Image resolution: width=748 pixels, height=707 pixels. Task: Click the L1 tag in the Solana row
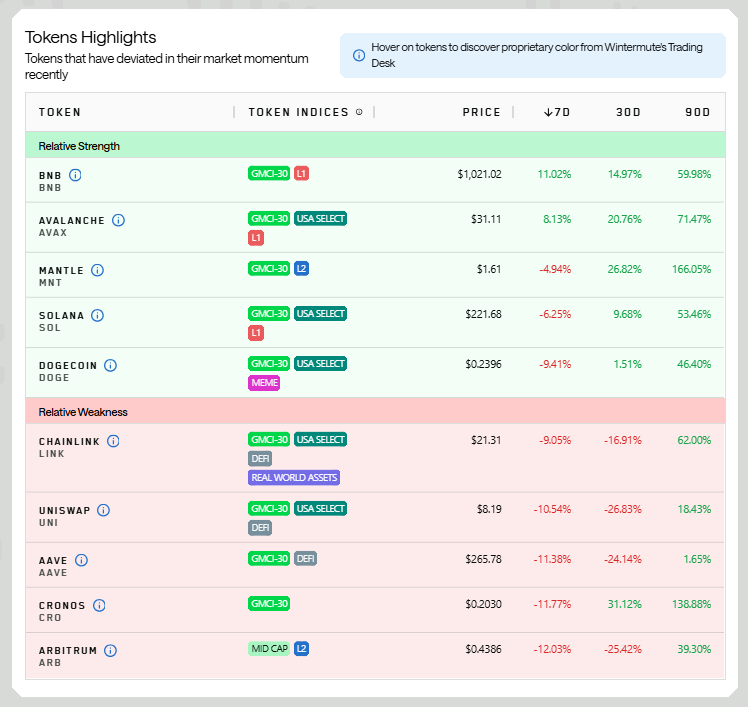point(256,333)
